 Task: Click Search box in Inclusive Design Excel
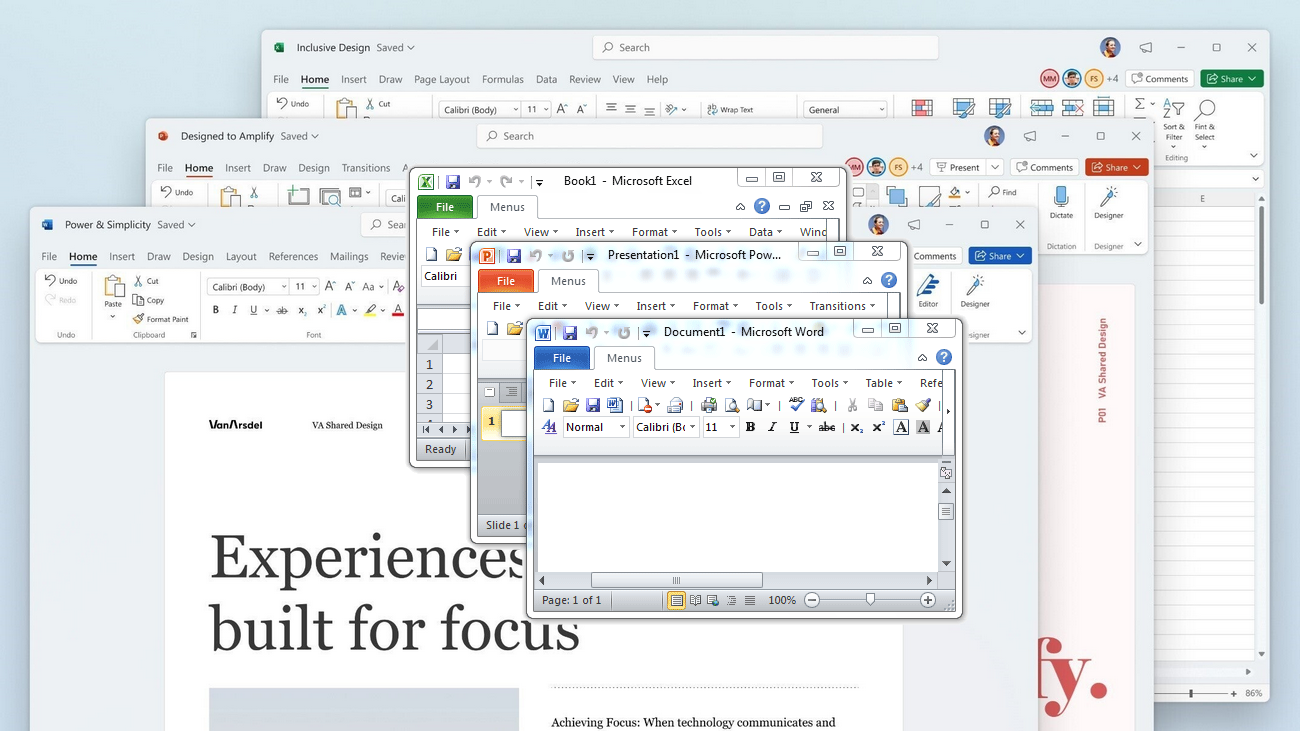pyautogui.click(x=766, y=47)
